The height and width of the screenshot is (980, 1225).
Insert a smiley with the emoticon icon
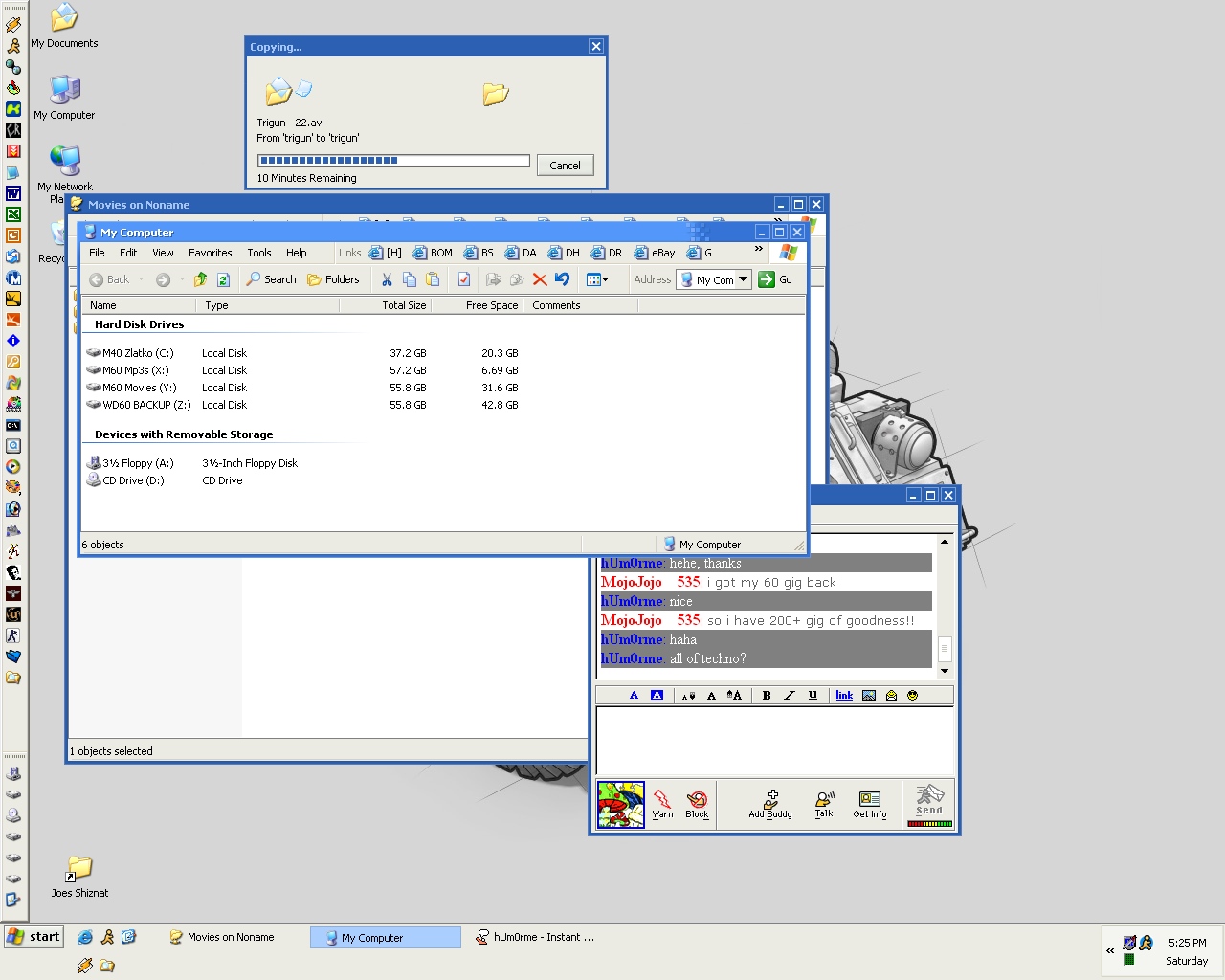click(912, 696)
